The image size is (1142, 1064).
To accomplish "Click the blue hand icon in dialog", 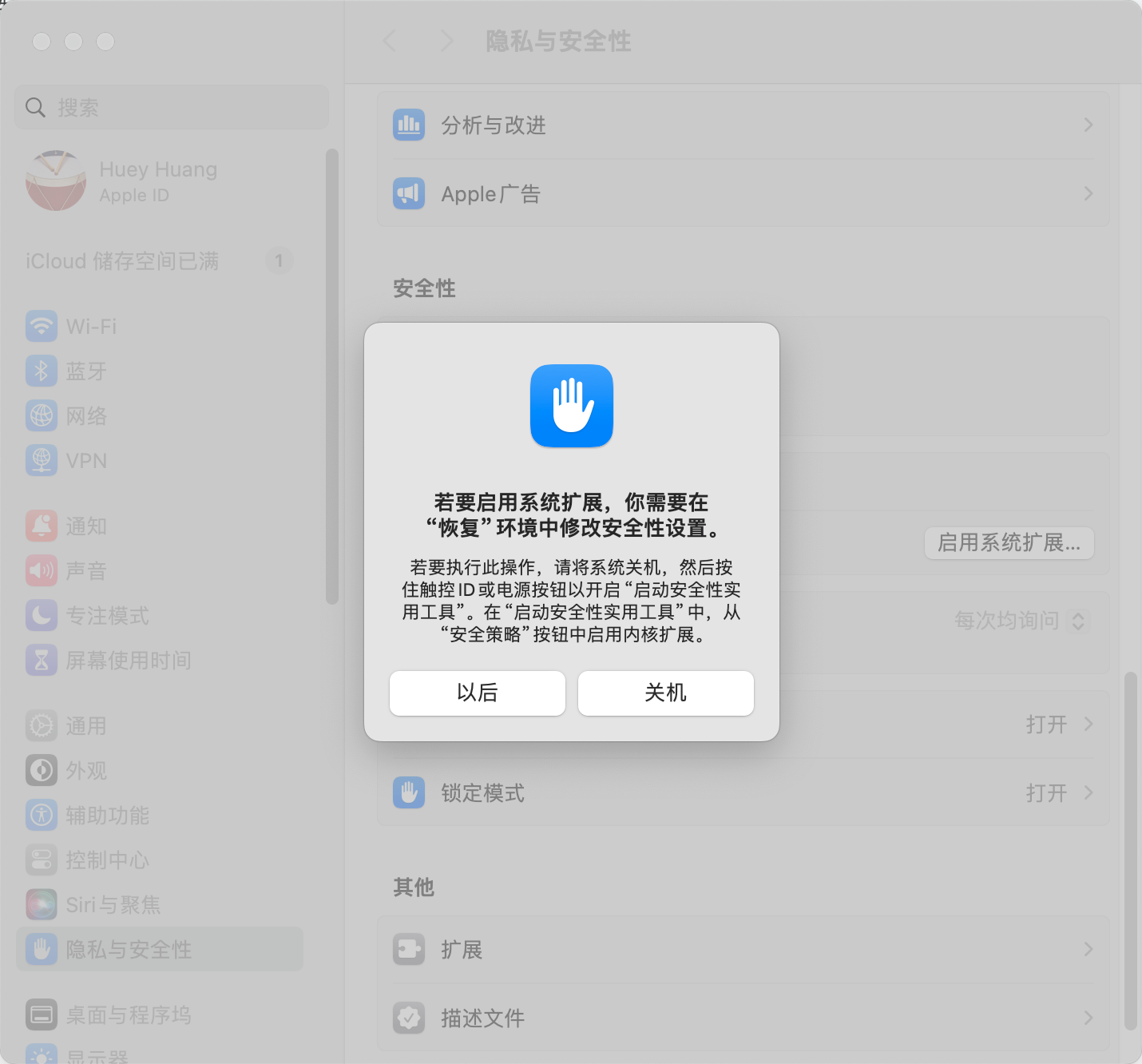I will coord(572,406).
